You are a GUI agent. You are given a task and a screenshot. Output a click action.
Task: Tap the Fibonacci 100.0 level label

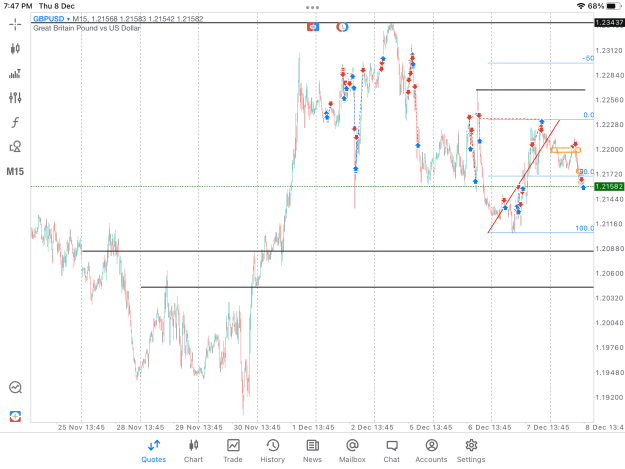tap(584, 228)
